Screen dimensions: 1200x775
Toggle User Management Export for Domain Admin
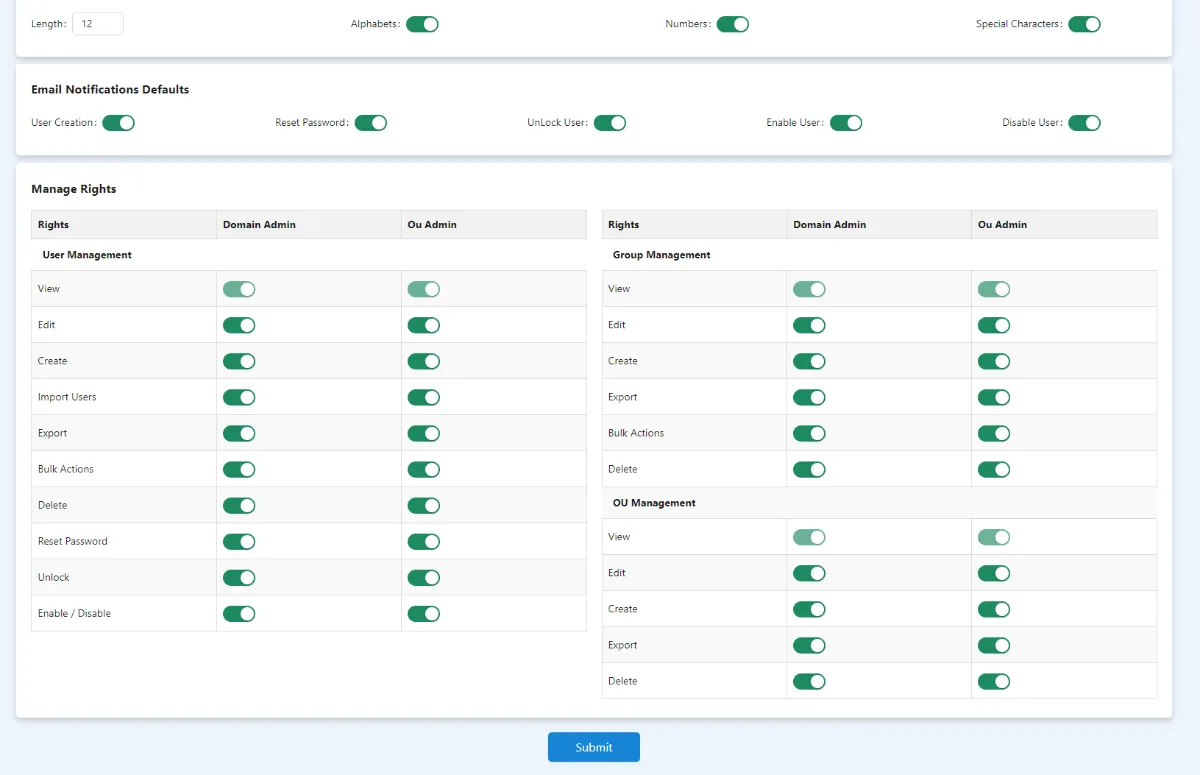click(239, 433)
